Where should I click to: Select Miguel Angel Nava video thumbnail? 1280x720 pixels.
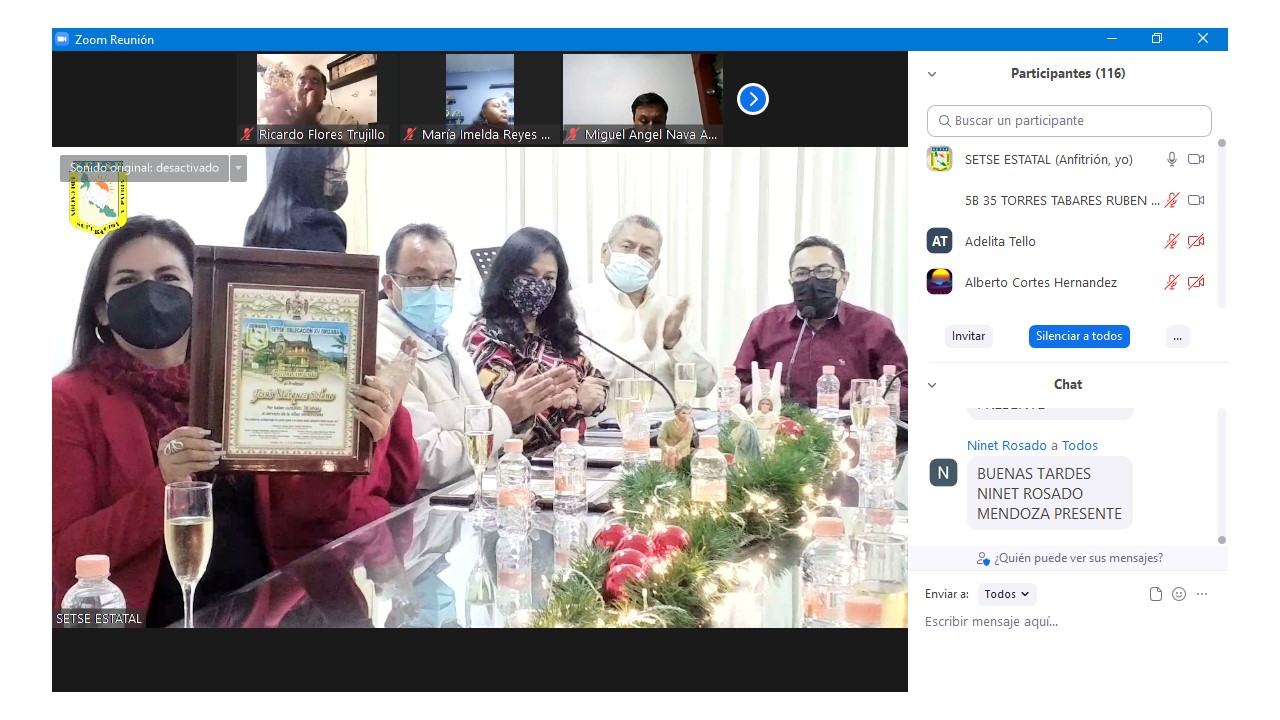[x=643, y=99]
